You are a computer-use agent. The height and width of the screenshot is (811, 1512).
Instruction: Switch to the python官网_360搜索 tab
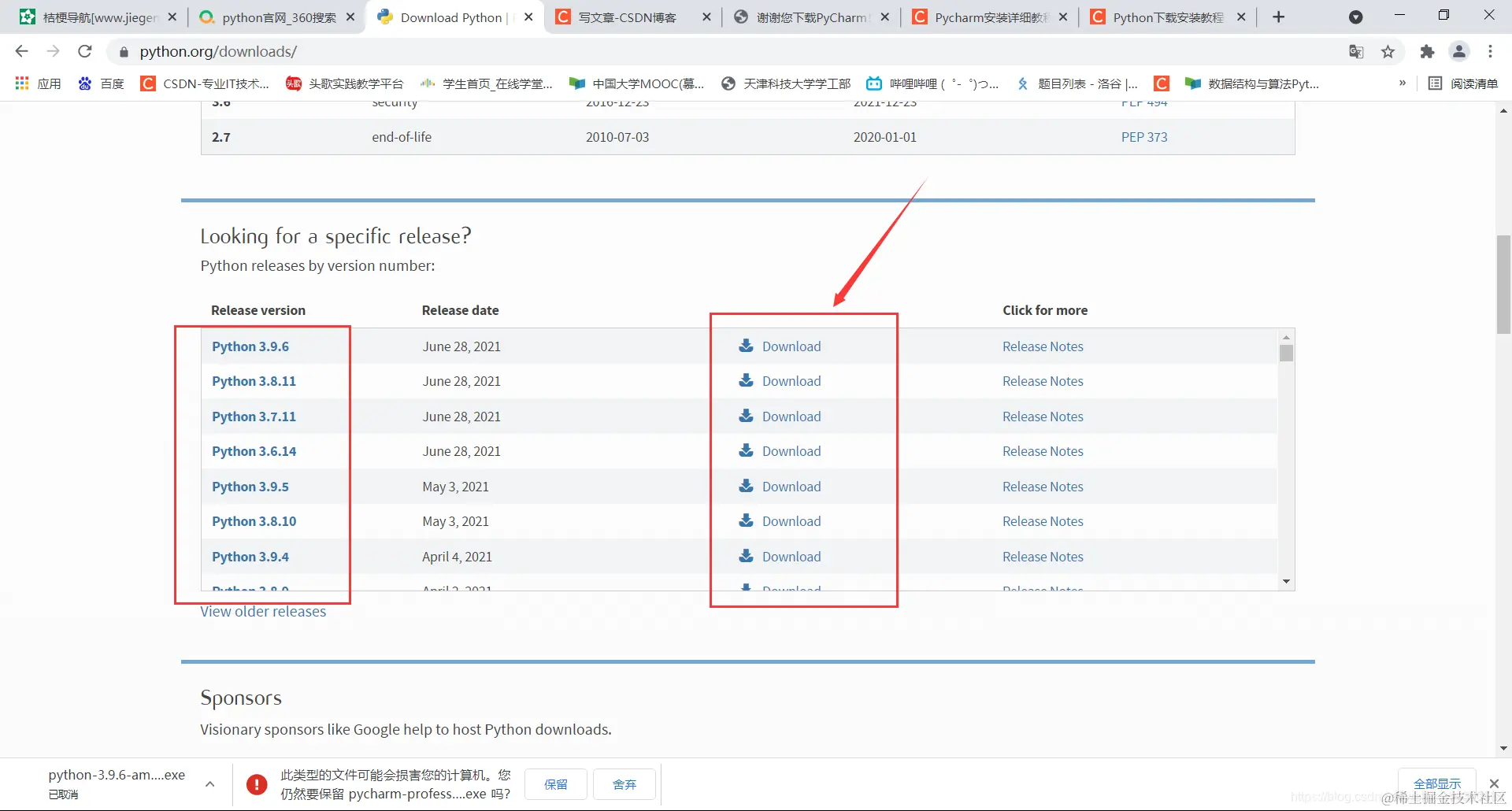(276, 17)
